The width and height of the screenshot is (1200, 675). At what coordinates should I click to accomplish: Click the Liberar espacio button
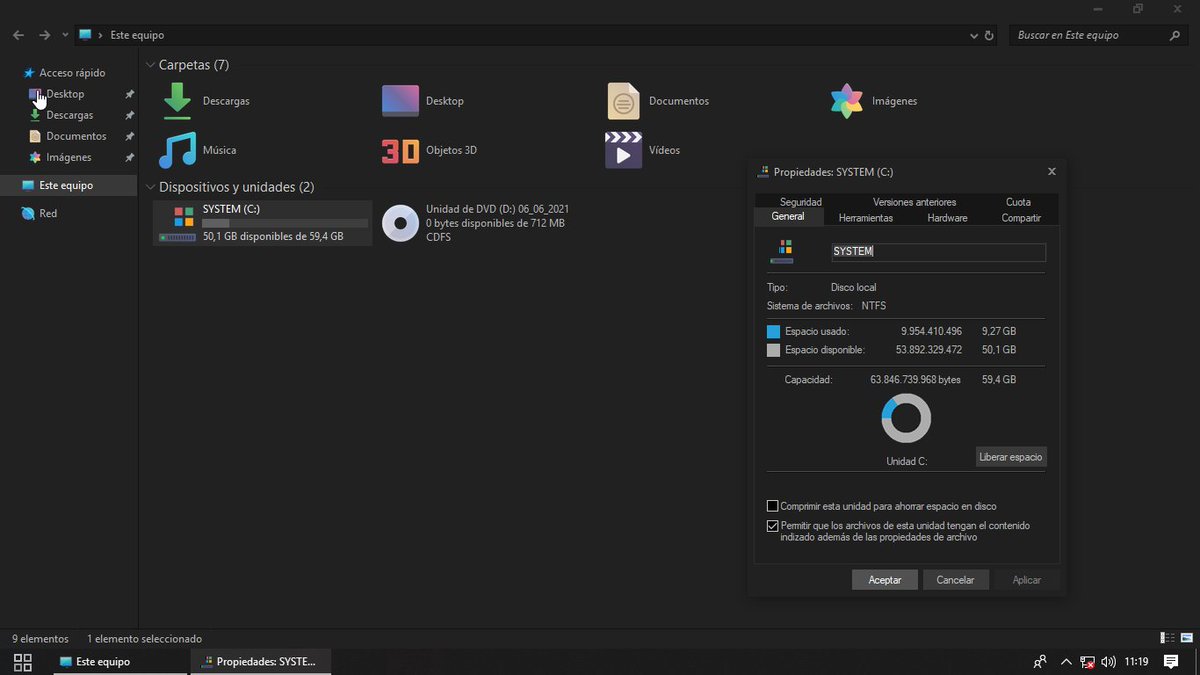coord(1011,457)
